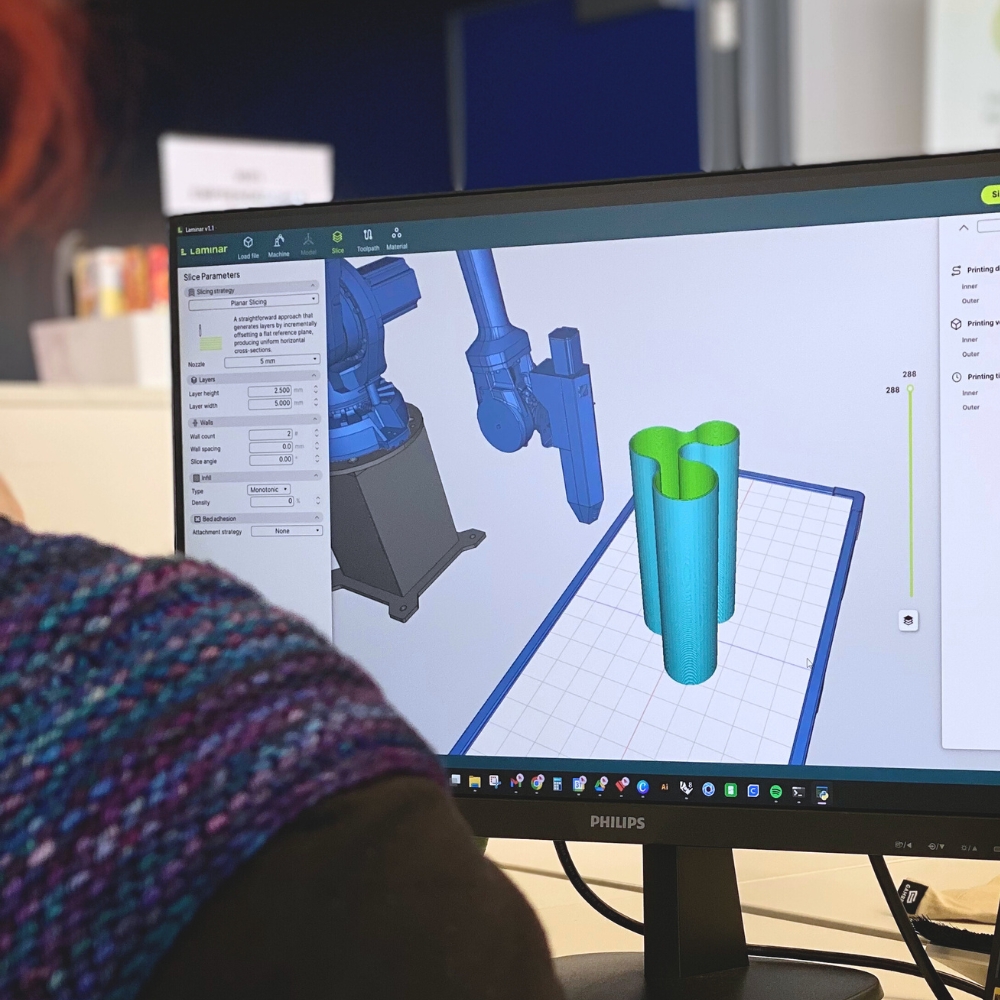Open Snipping Tool in the taskbar
1000x1000 pixels.
(x=495, y=783)
